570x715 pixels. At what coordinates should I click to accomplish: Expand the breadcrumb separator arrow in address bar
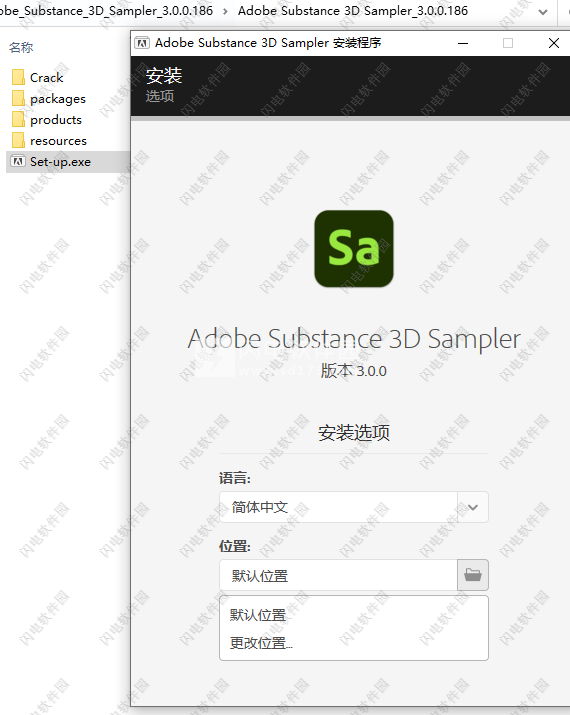click(x=225, y=11)
